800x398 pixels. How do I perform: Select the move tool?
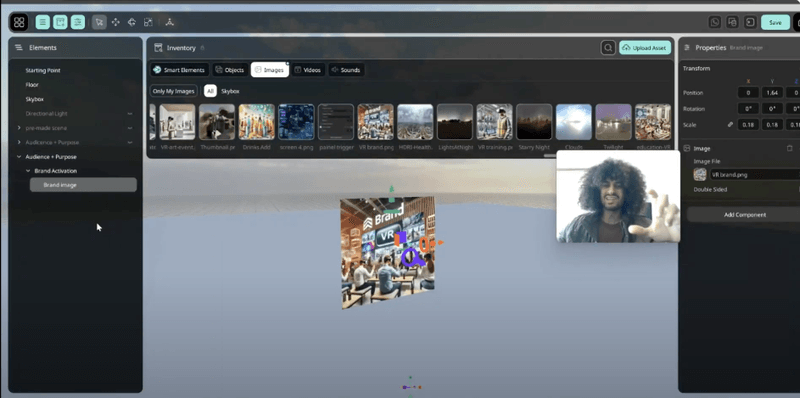click(116, 22)
